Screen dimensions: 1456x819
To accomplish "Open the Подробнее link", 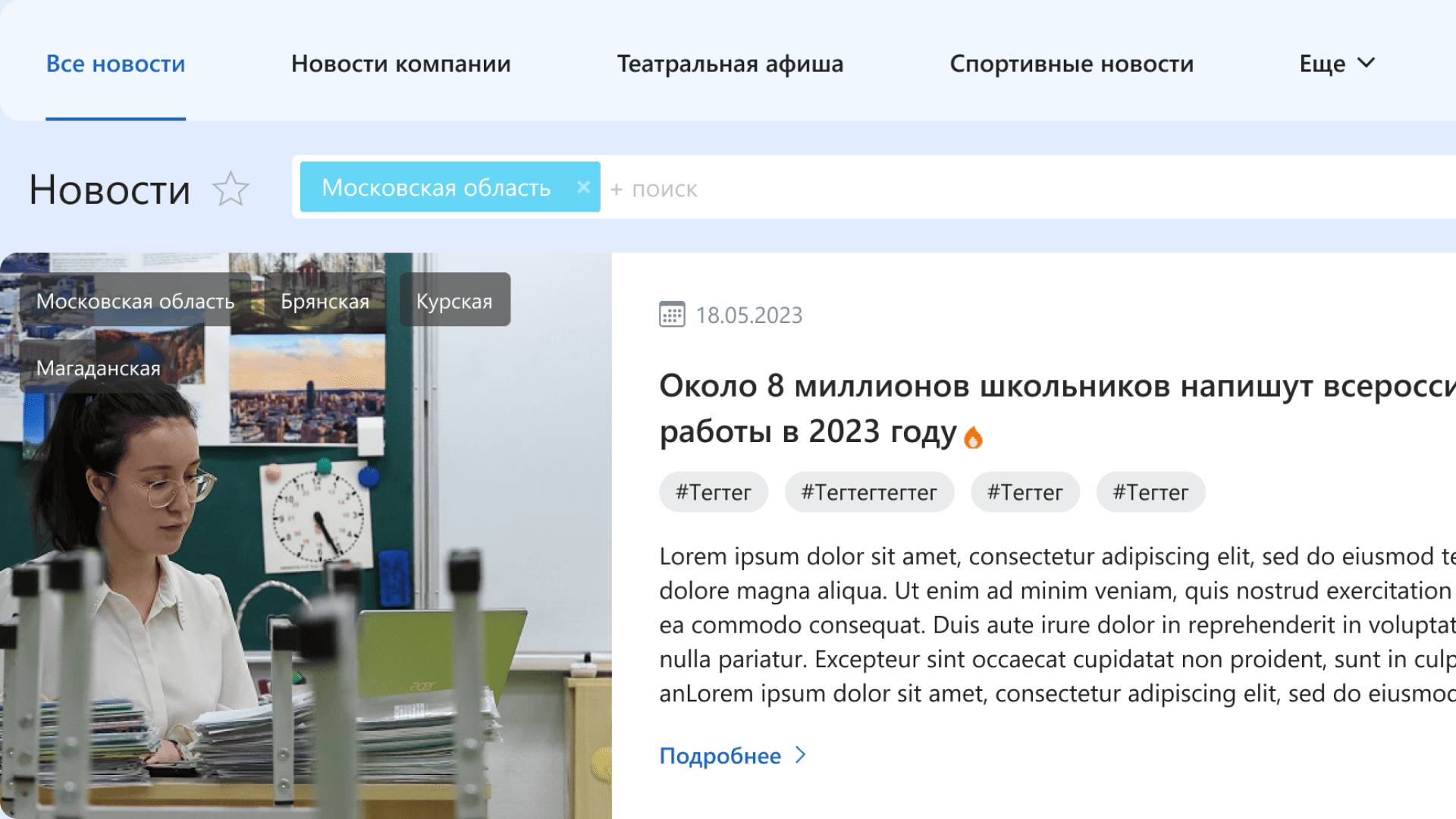I will coord(720,755).
